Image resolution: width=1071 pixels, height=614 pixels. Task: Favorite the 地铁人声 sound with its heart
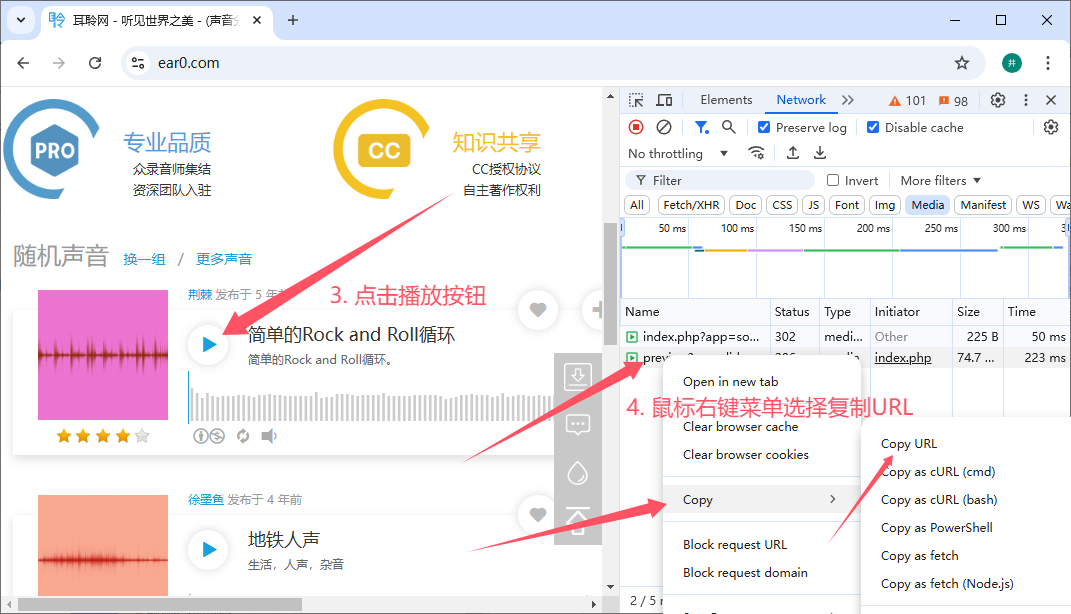tap(538, 514)
